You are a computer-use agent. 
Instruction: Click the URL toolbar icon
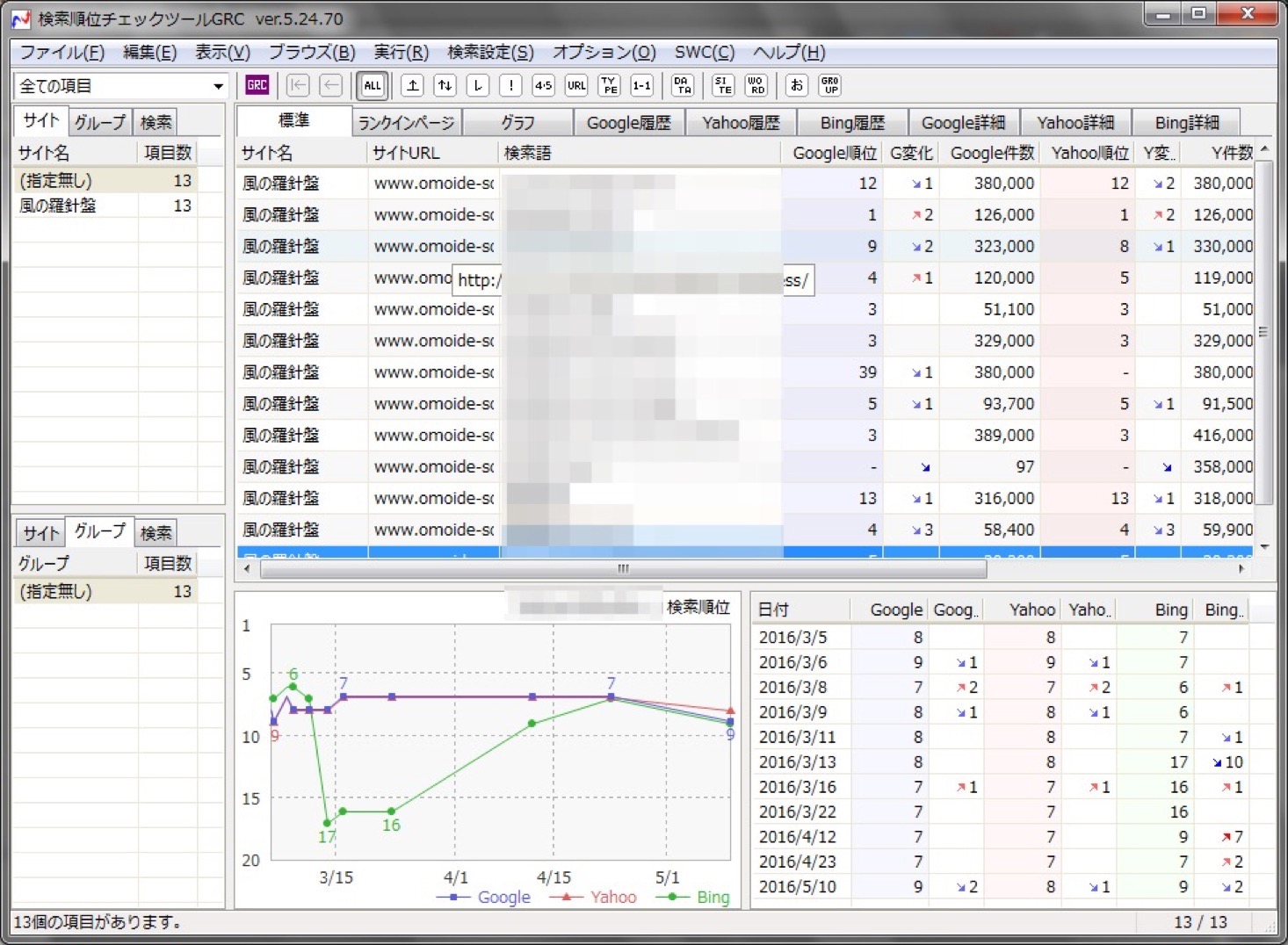[x=576, y=85]
